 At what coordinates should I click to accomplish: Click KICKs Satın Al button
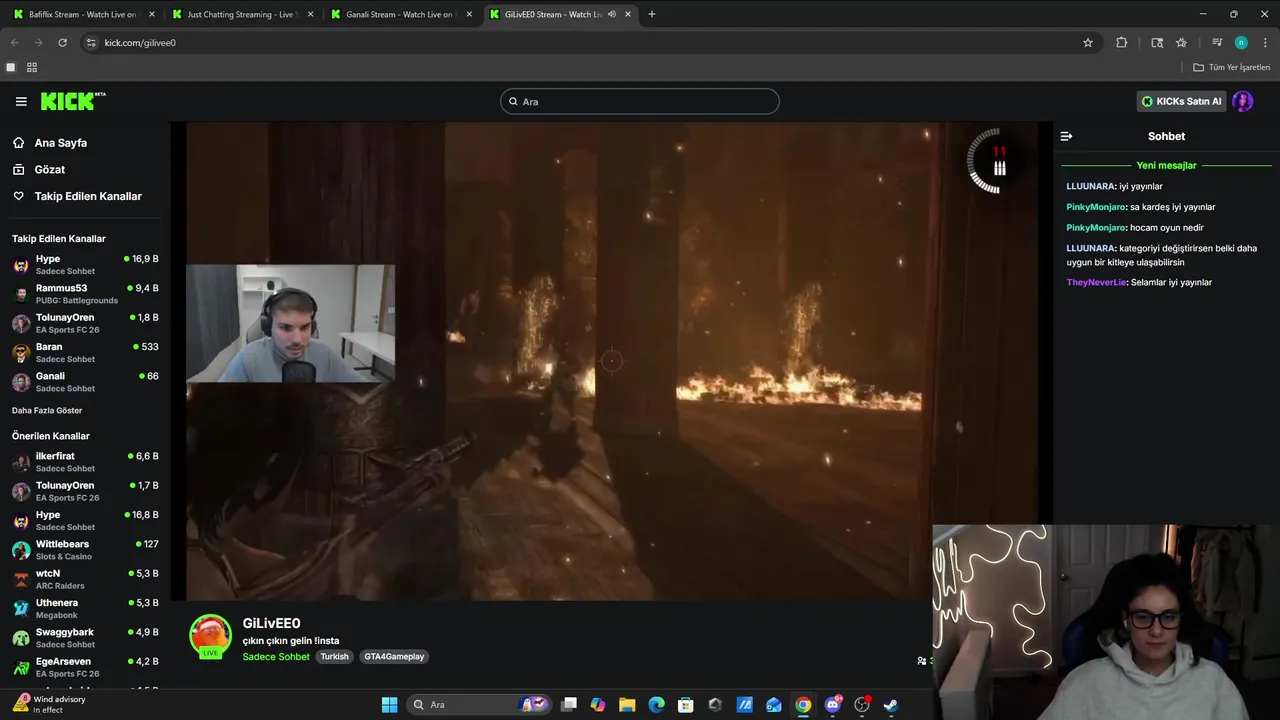(1181, 101)
